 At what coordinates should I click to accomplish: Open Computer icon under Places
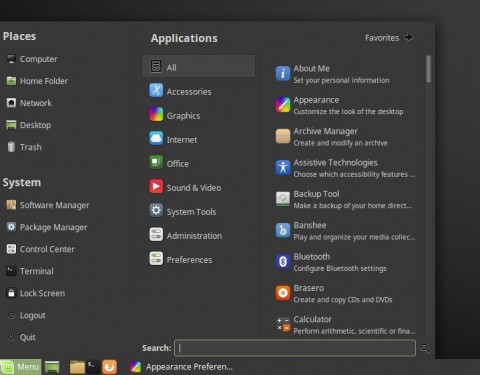tap(11, 59)
